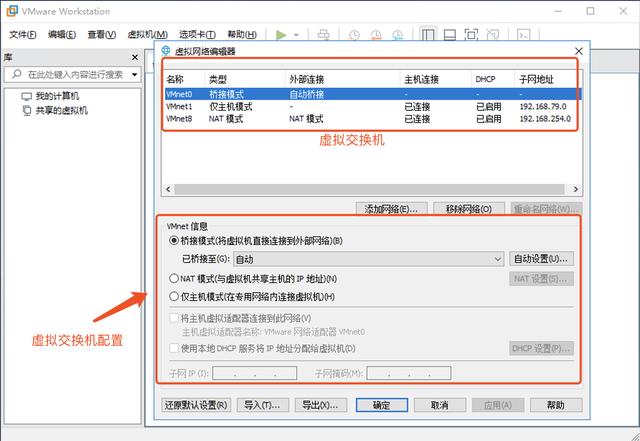Click the 应用(A) button
The image size is (640, 441).
pos(498,405)
